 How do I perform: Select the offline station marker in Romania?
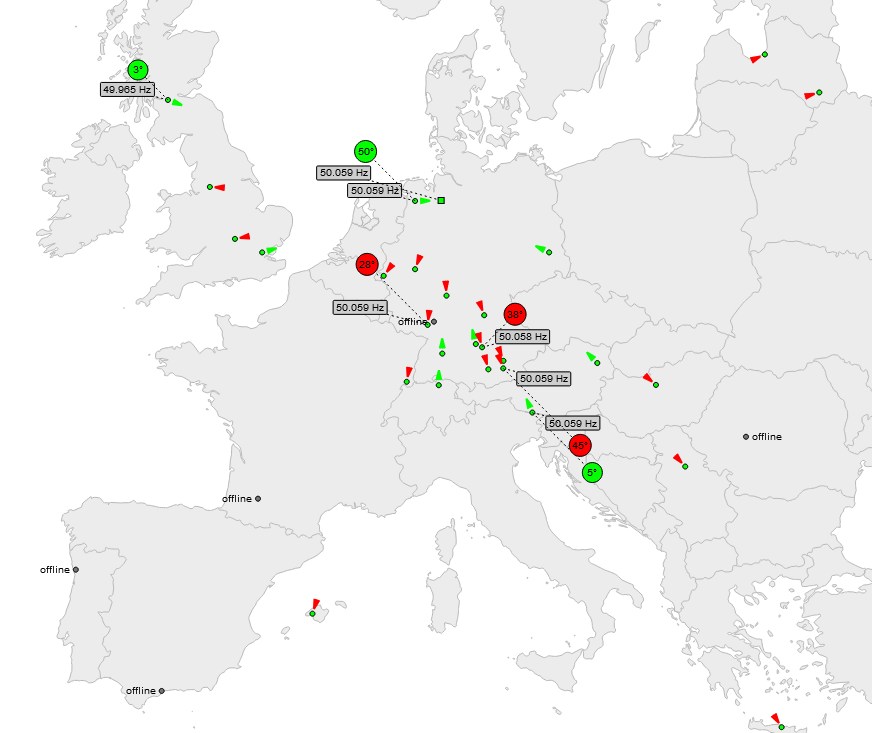click(x=746, y=437)
